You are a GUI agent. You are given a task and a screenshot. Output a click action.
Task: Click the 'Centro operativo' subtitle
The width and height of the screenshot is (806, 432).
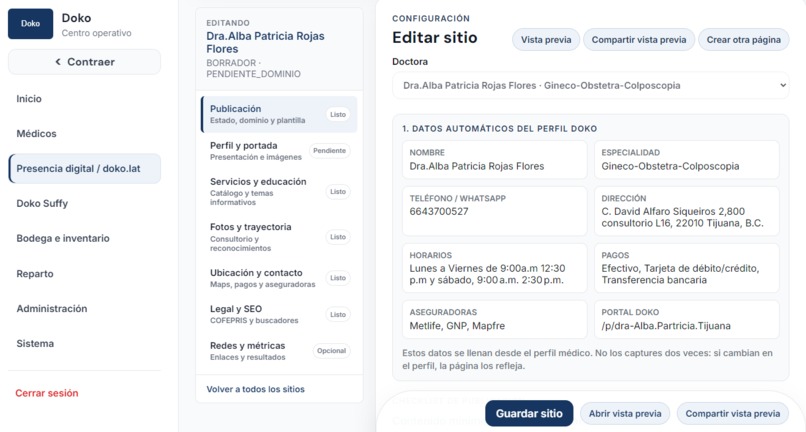(97, 33)
